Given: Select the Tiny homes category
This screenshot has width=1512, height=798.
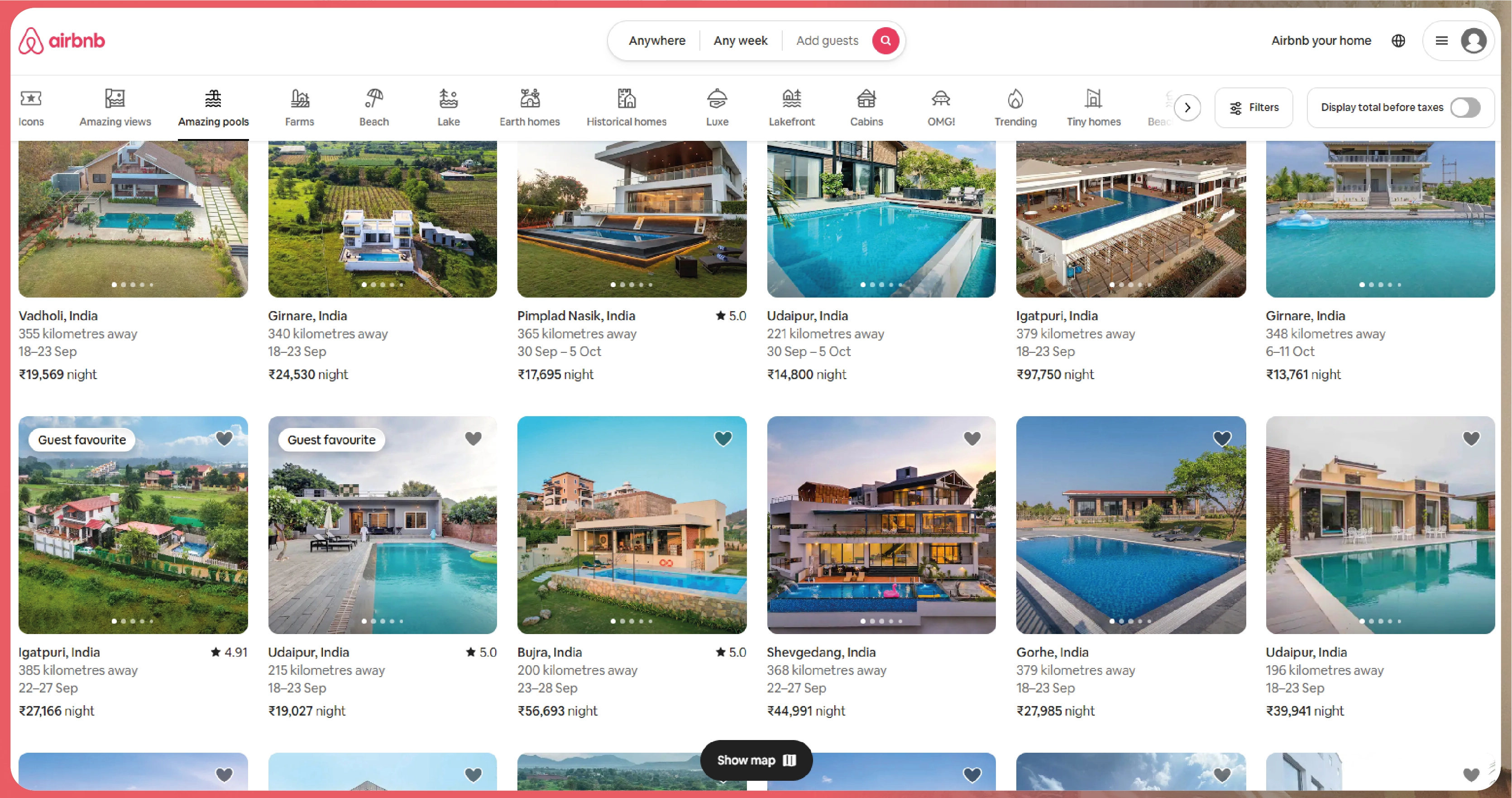Looking at the screenshot, I should point(1094,108).
